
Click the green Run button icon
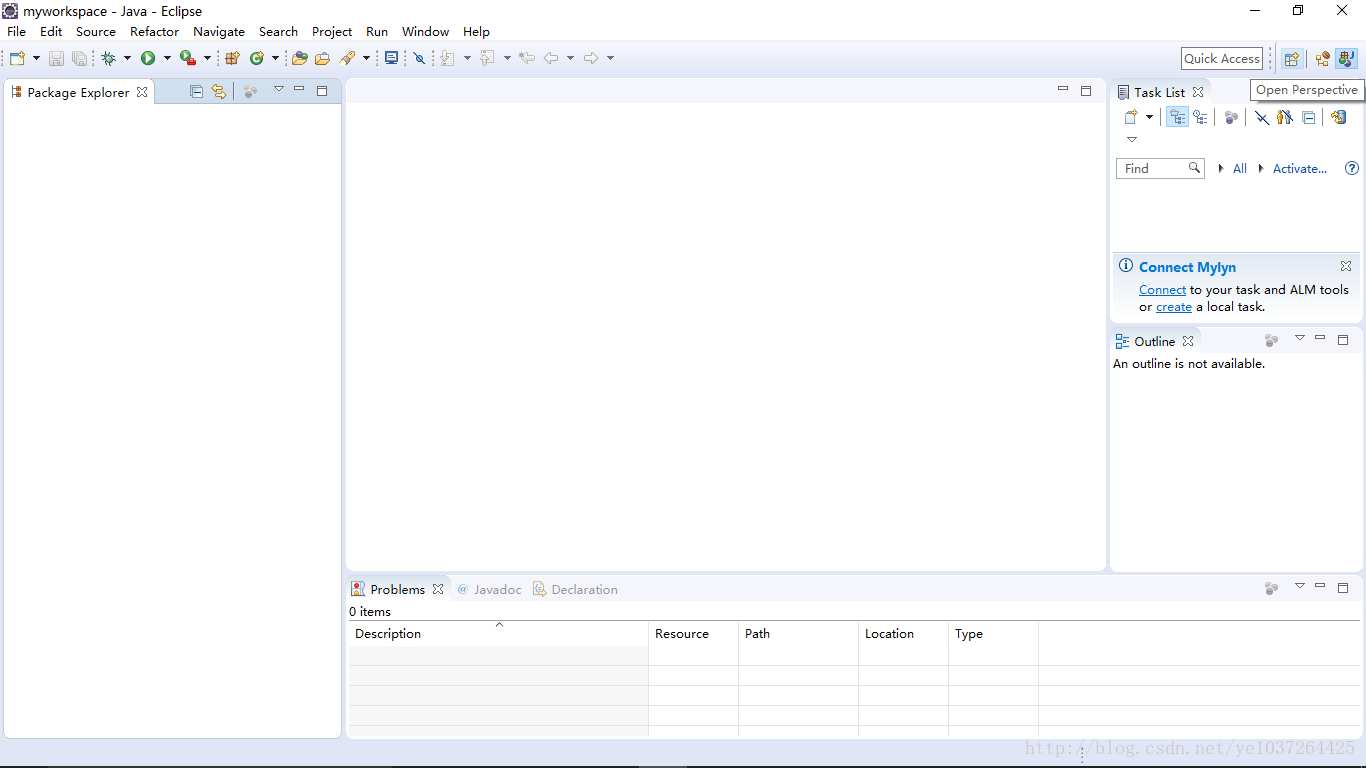click(x=148, y=58)
